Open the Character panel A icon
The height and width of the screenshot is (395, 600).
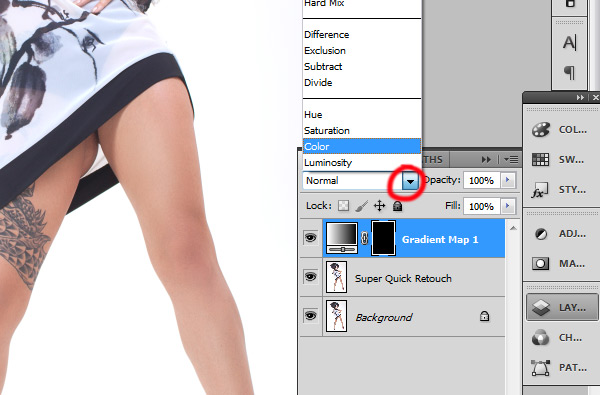pyautogui.click(x=569, y=42)
